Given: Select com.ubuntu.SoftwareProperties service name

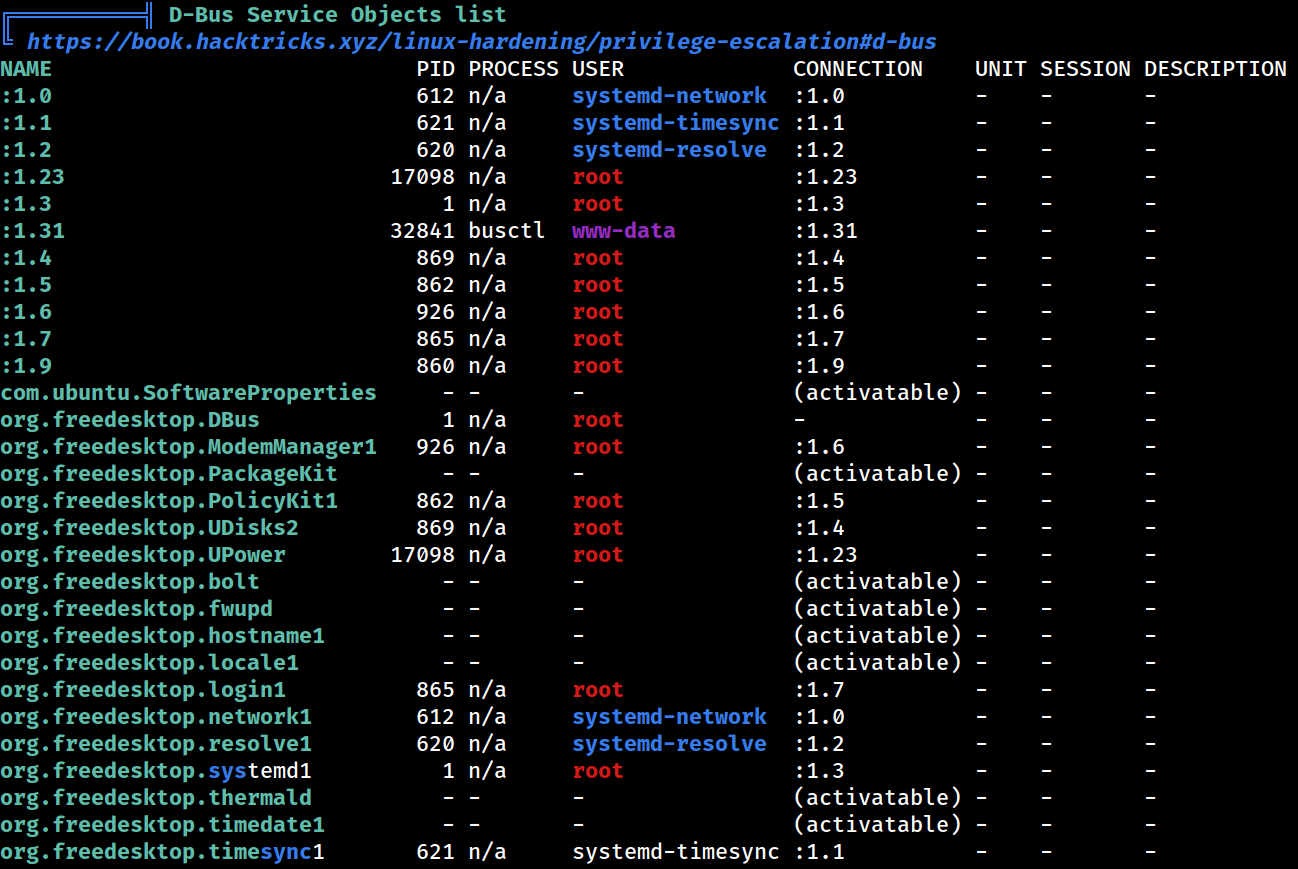Looking at the screenshot, I should point(188,393).
